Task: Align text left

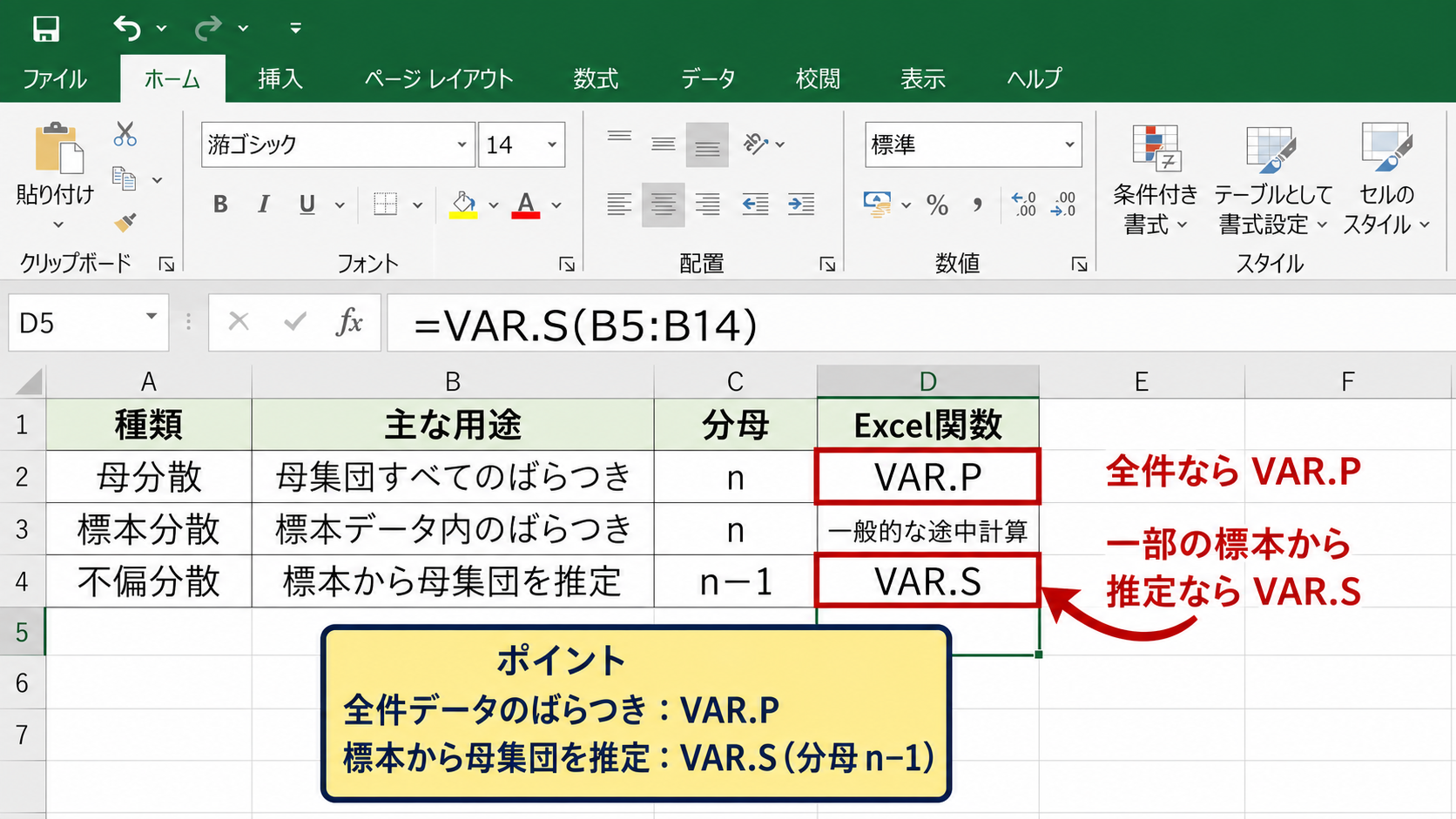Action: point(619,205)
